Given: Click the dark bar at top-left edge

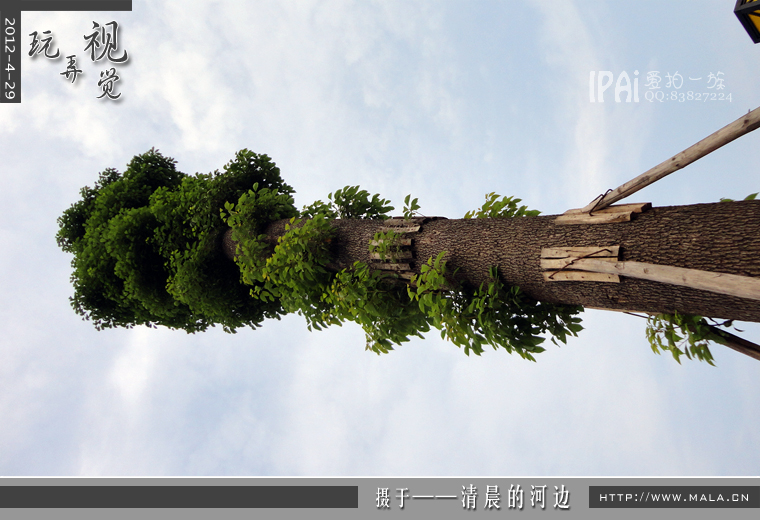Looking at the screenshot, I should [x=75, y=5].
